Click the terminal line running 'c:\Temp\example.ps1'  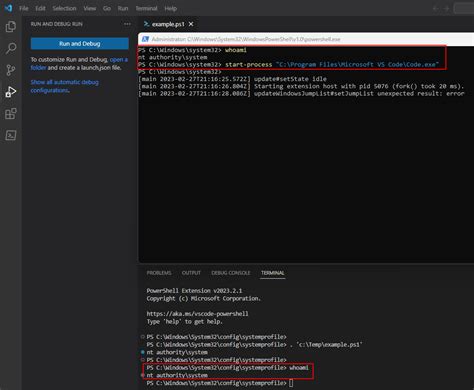pos(254,345)
